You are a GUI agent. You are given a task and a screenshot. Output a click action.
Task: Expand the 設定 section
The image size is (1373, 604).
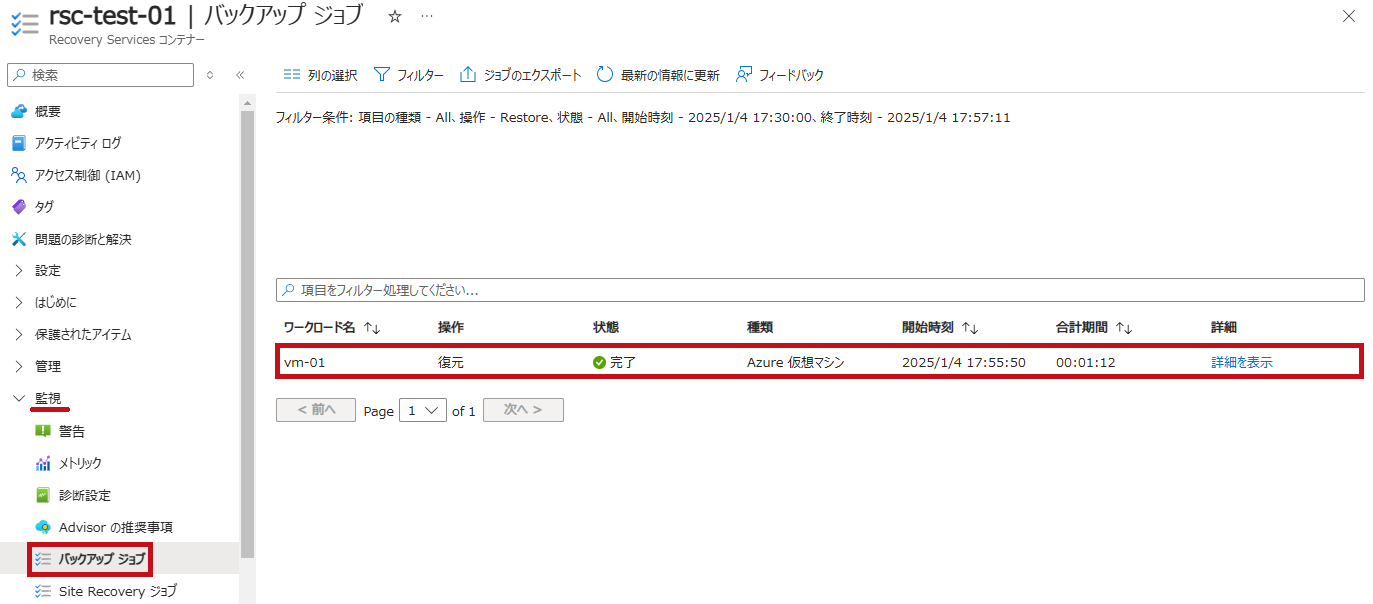(x=18, y=271)
